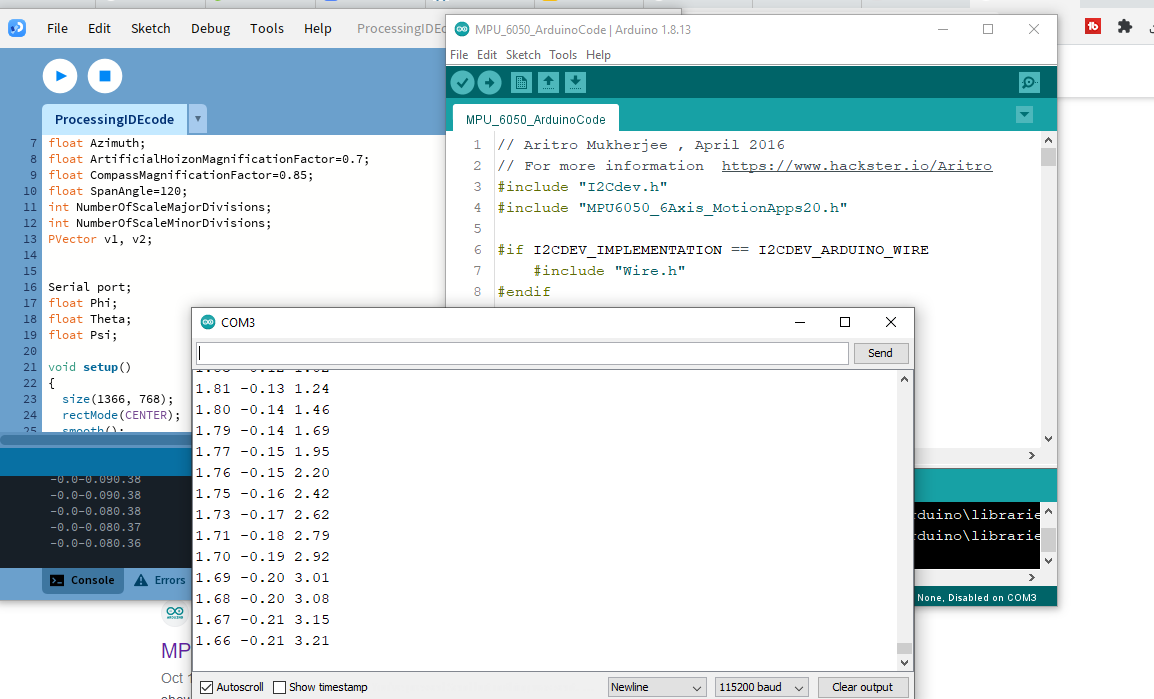The height and width of the screenshot is (699, 1154).
Task: Open Processing File menu
Action: [57, 29]
